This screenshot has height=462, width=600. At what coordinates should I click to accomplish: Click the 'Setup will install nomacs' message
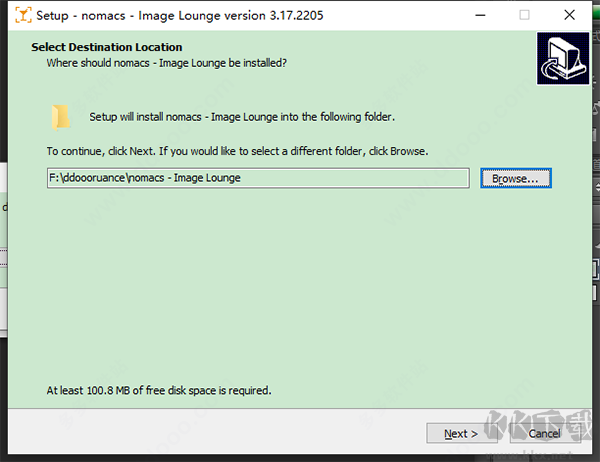(242, 117)
